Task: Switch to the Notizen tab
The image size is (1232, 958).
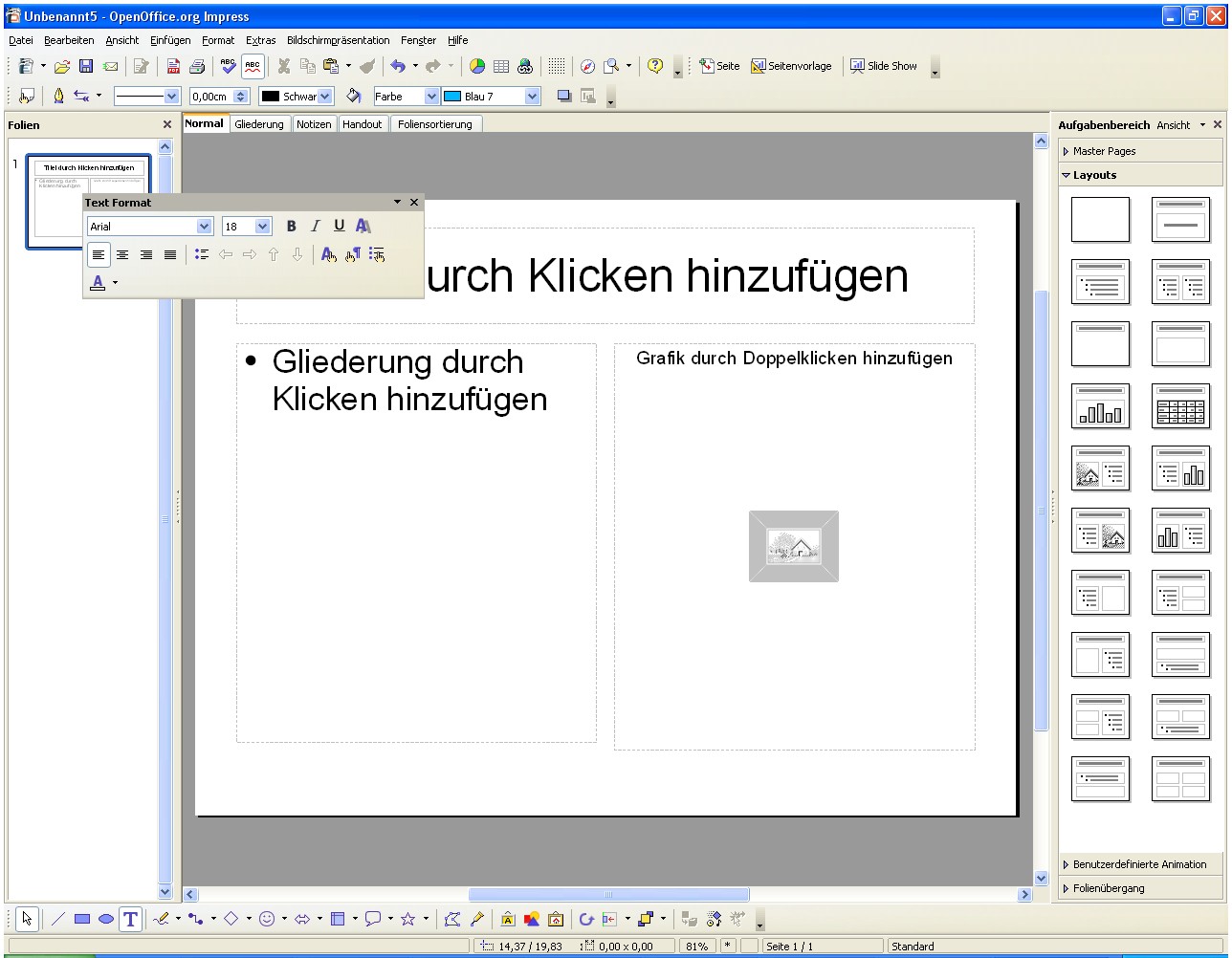Action: (314, 124)
